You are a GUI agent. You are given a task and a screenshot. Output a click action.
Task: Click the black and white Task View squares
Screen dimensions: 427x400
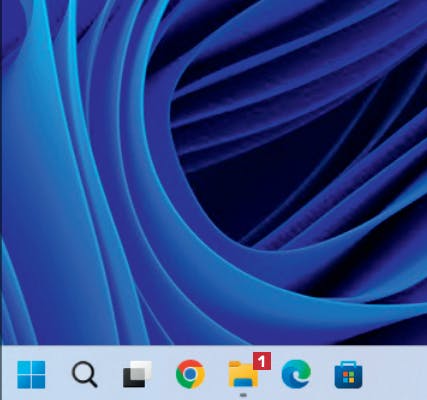[137, 374]
